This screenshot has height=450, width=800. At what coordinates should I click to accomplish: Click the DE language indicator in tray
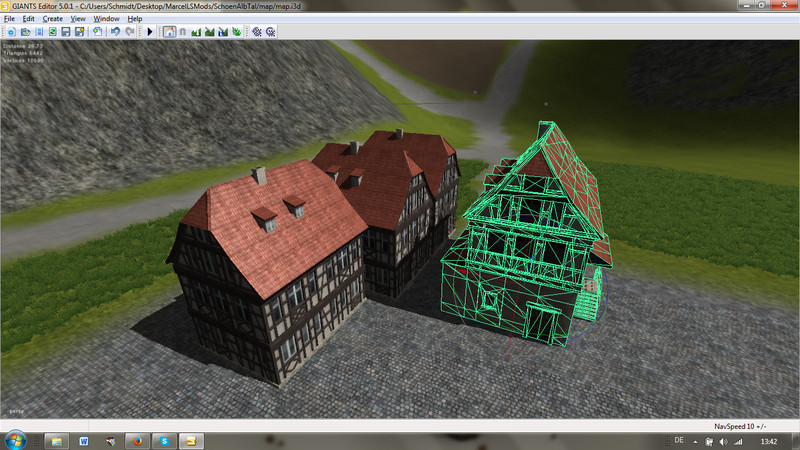(679, 440)
